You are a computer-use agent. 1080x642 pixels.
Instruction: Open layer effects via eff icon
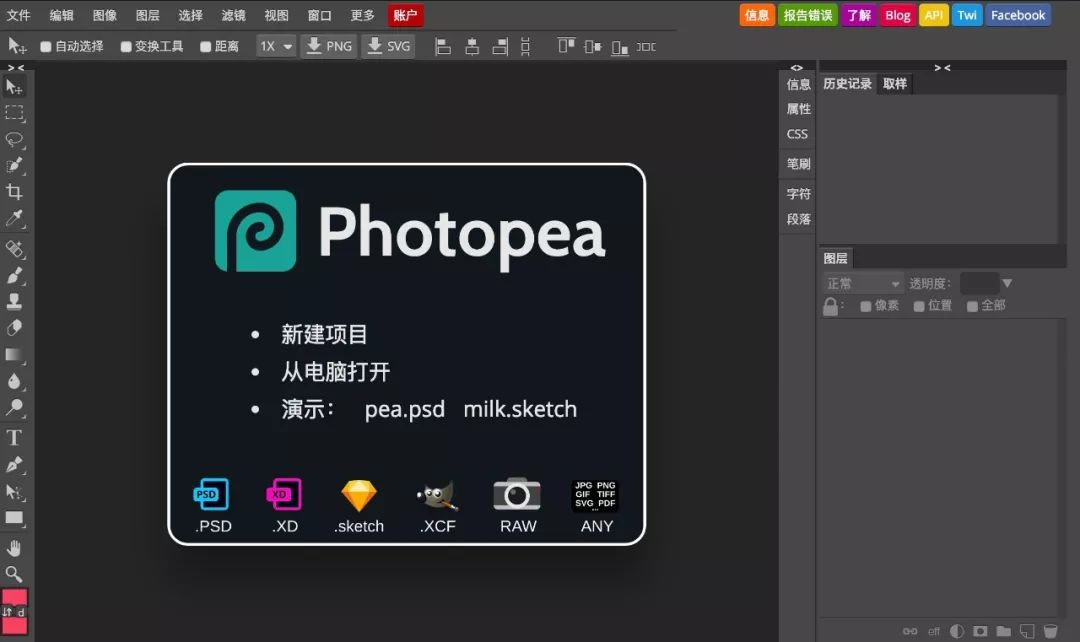pyautogui.click(x=934, y=631)
